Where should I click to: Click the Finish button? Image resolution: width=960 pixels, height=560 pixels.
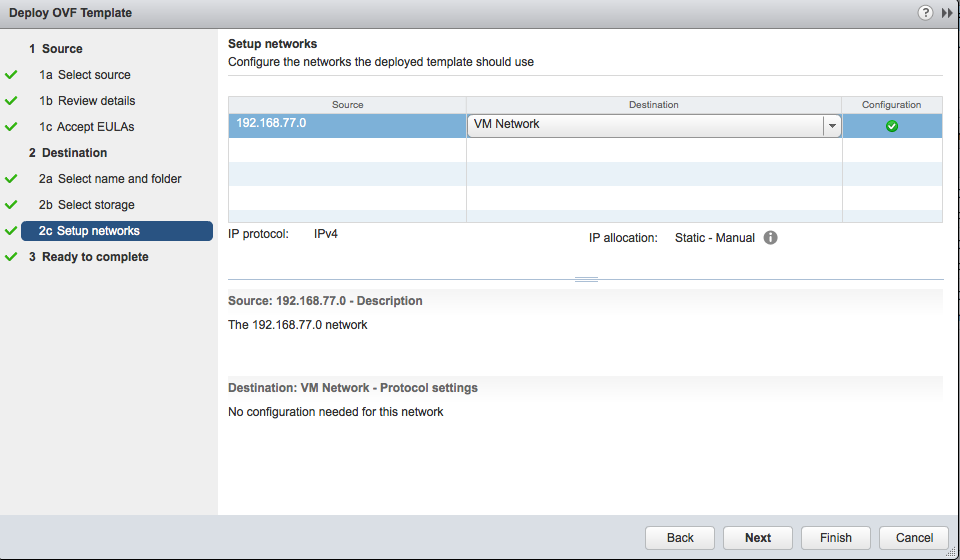pyautogui.click(x=836, y=537)
